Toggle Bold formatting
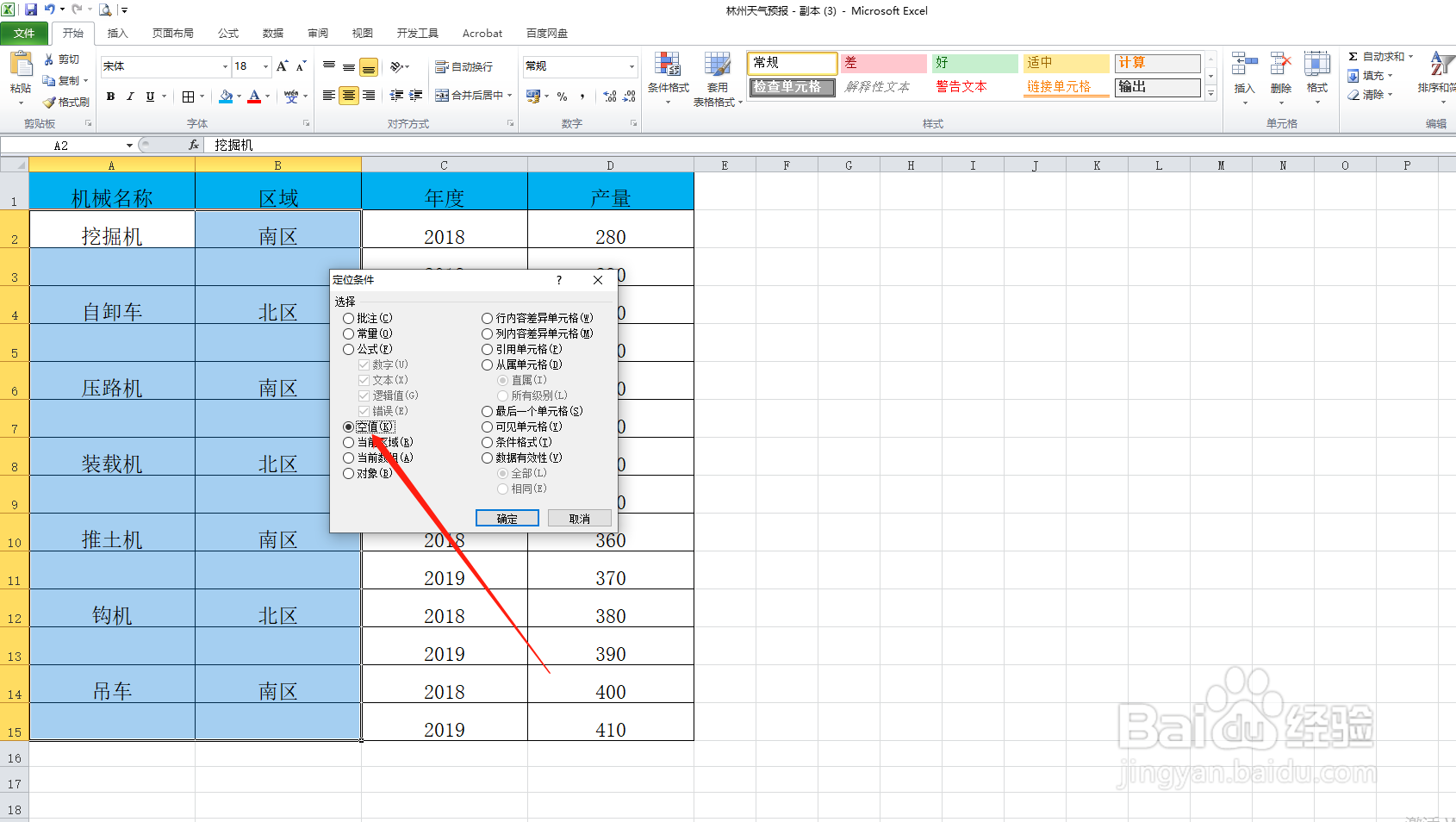Image resolution: width=1456 pixels, height=822 pixels. point(110,97)
